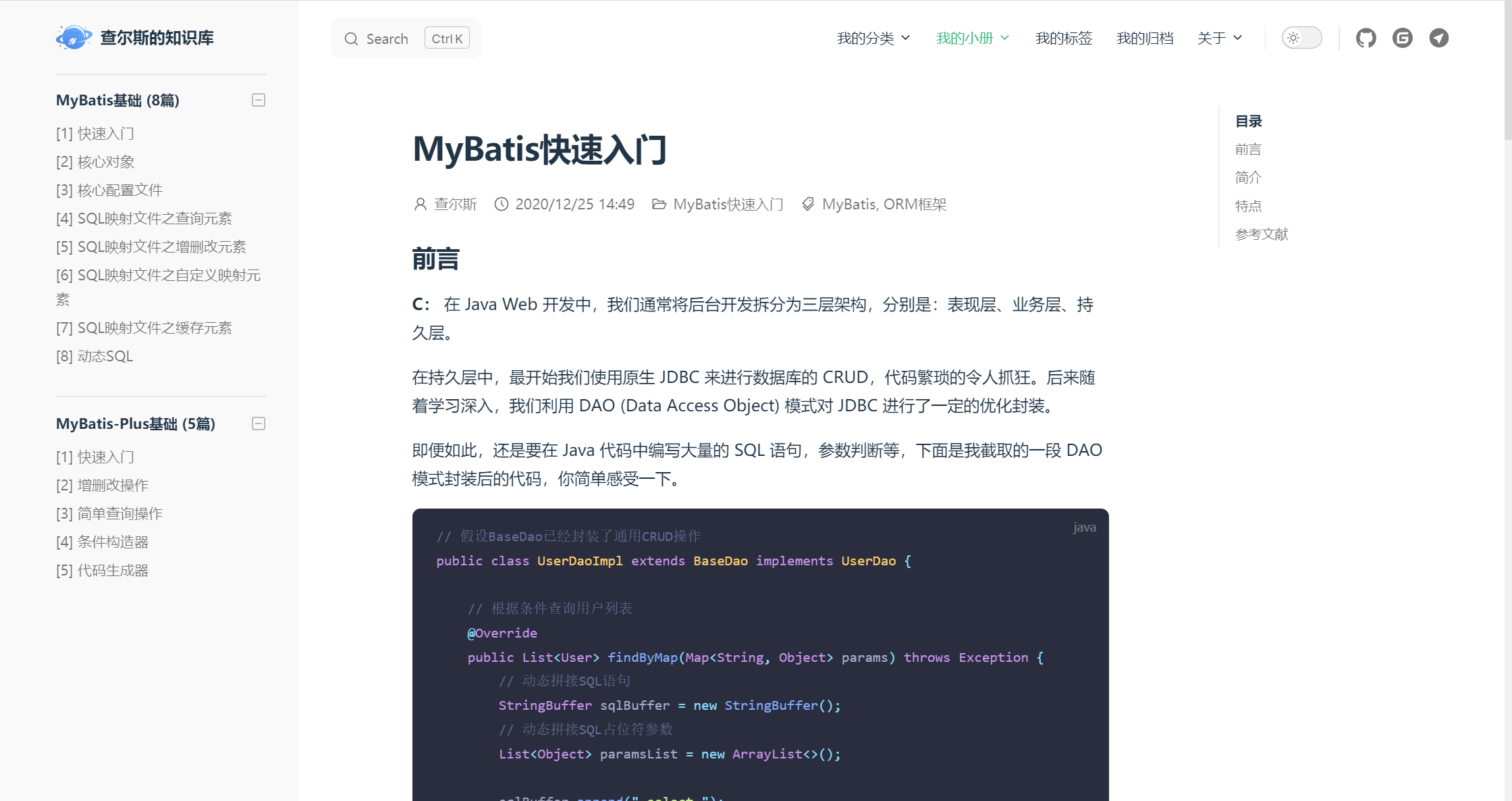1512x801 pixels.
Task: Click the 前言 section heading
Action: click(x=436, y=259)
